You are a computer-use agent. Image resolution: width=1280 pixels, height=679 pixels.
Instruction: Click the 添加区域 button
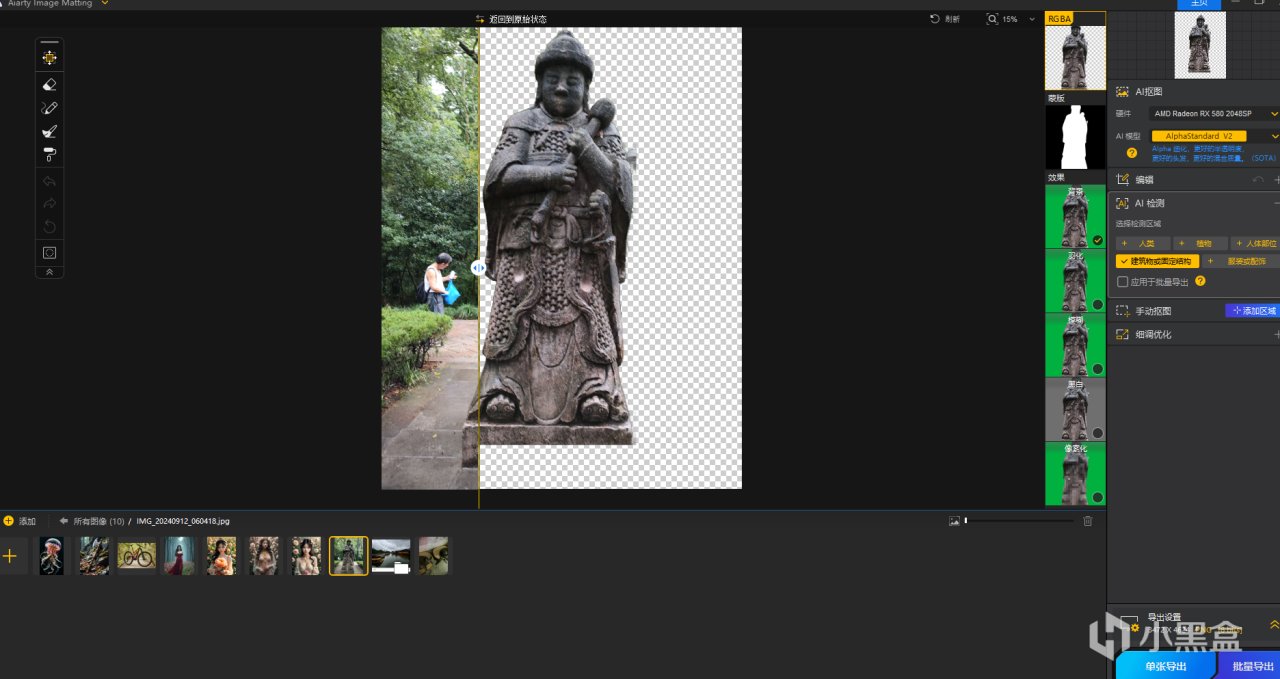point(1253,311)
